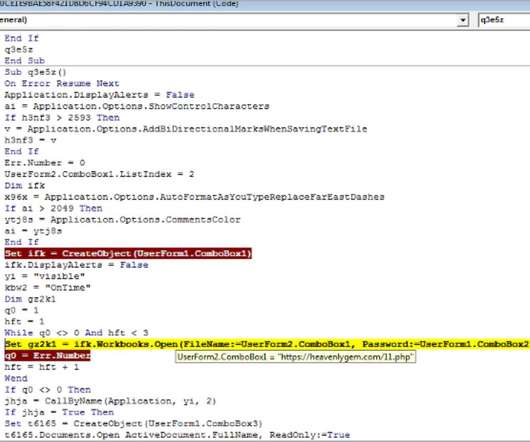
Task: Click 'Set t6165 = CreateObject(UserForm1.ComboBox3)' line
Action: 134,424
